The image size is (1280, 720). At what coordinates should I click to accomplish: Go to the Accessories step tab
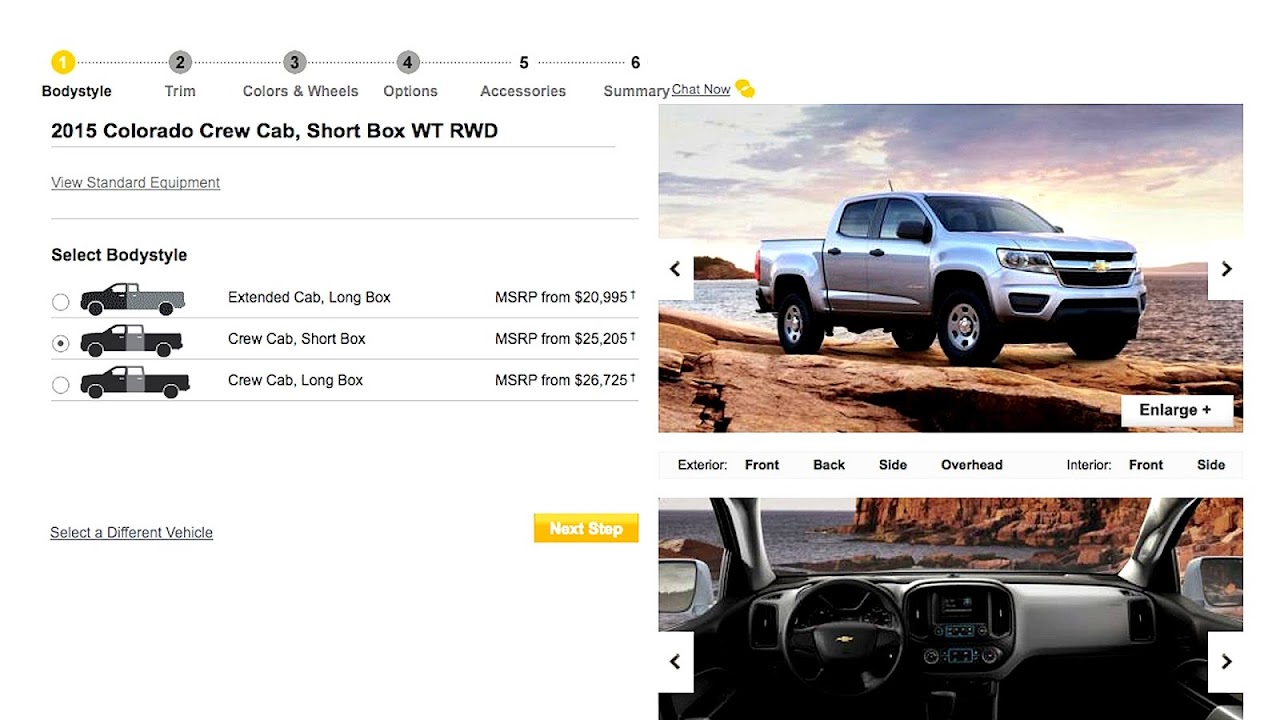click(x=523, y=91)
